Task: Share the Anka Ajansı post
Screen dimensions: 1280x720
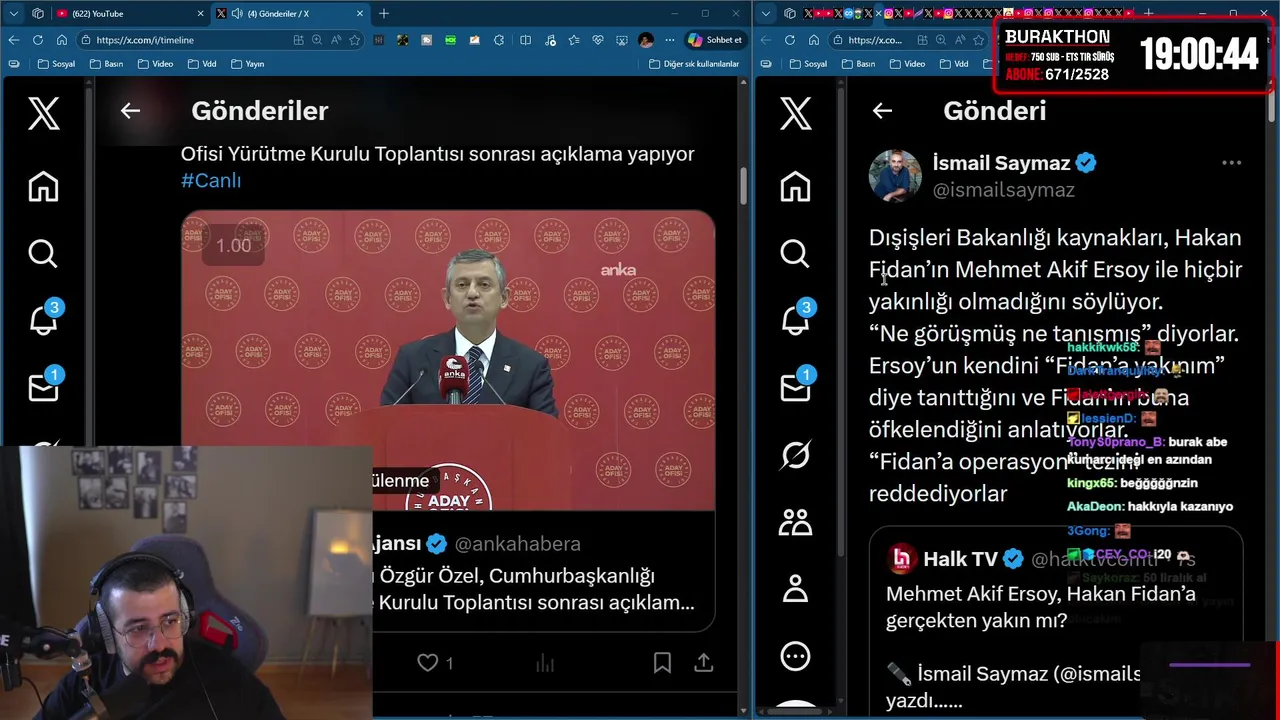Action: 704,663
